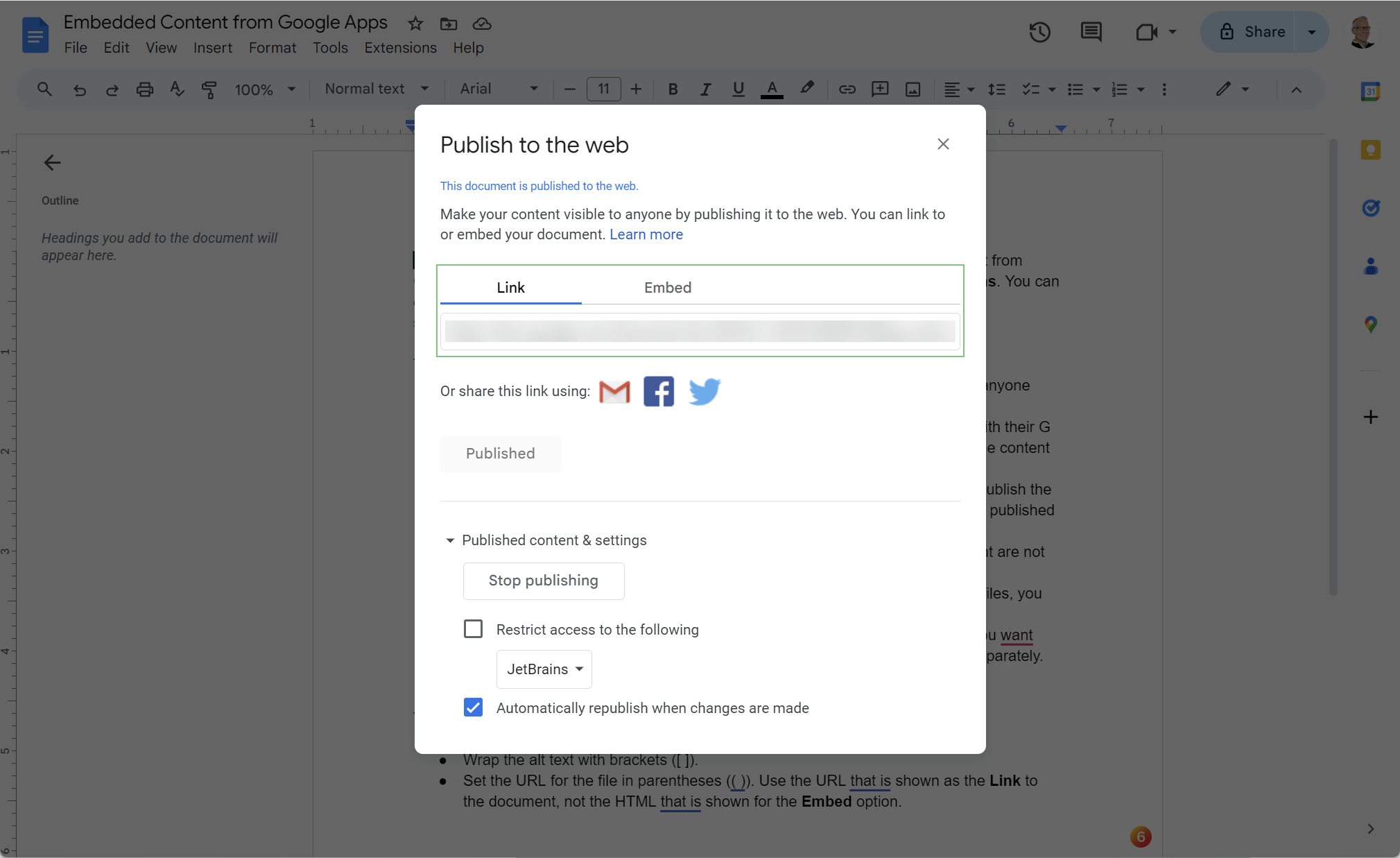This screenshot has height=858, width=1400.
Task: Star this document
Action: pos(415,24)
